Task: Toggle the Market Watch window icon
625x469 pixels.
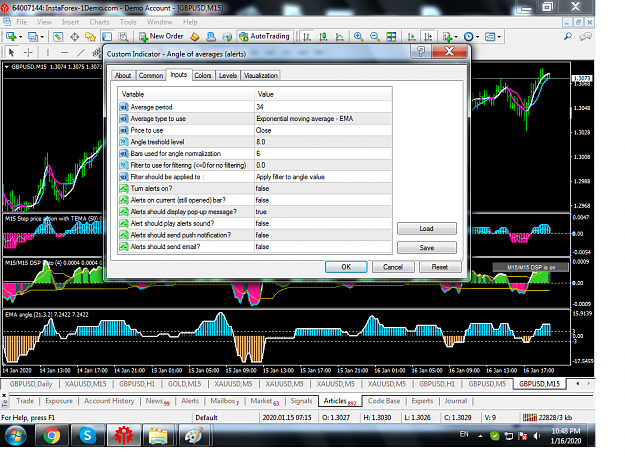Action: point(58,37)
